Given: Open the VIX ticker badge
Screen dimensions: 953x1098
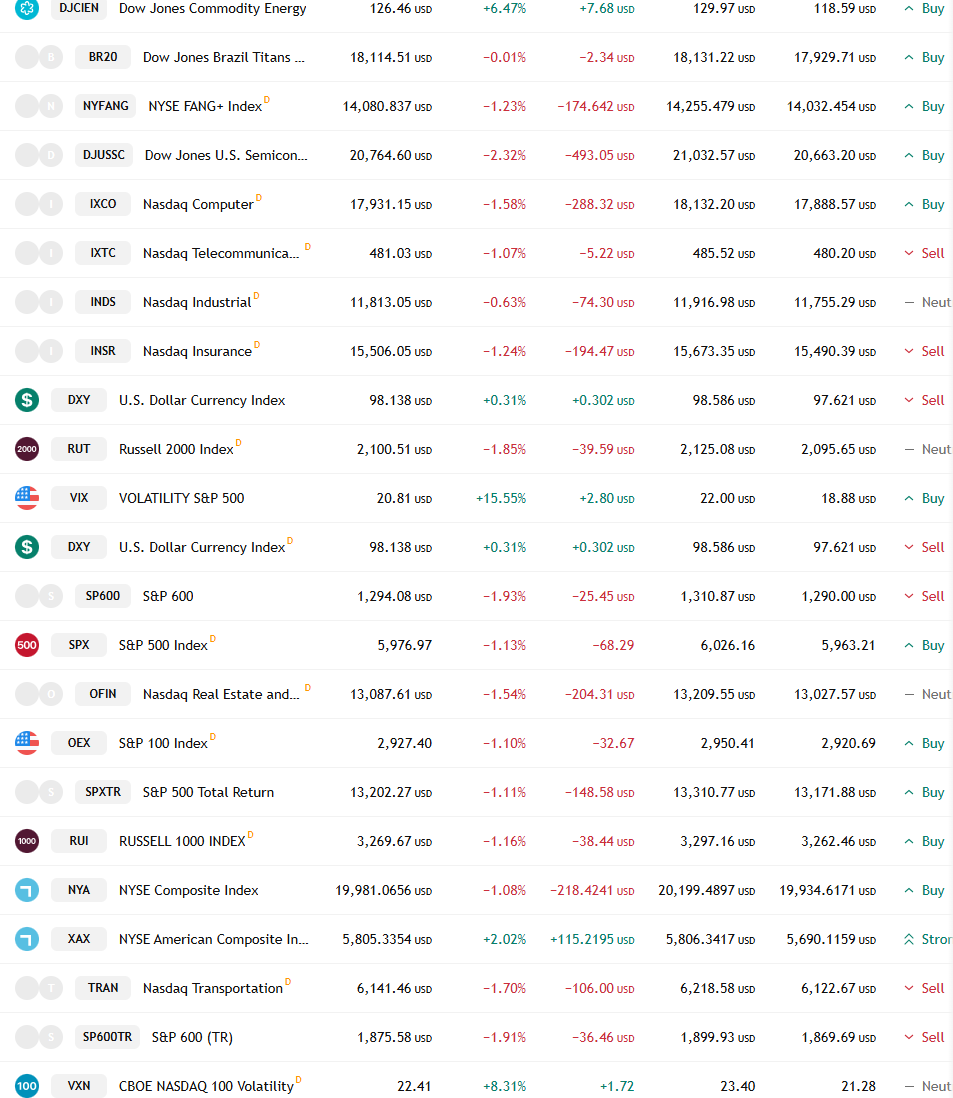Looking at the screenshot, I should pyautogui.click(x=79, y=498).
